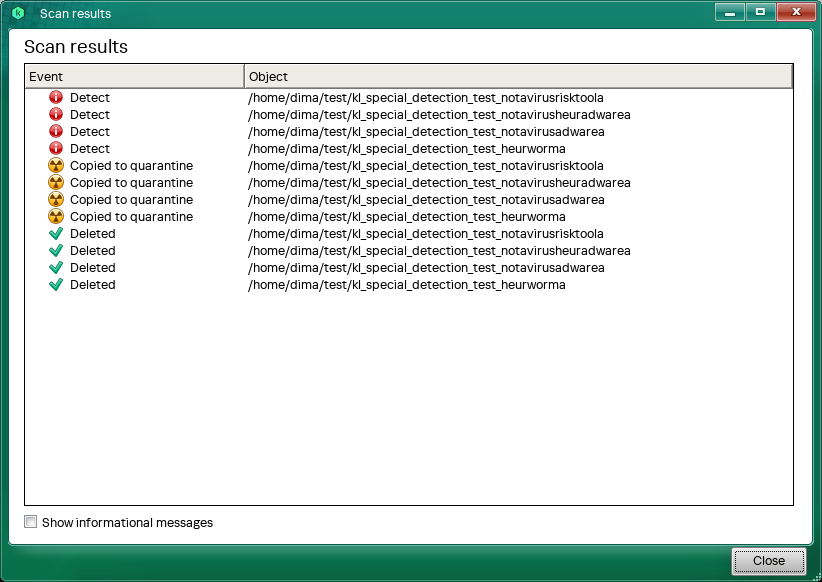Click the red Detect icon for heurworma
The image size is (822, 582).
56,149
